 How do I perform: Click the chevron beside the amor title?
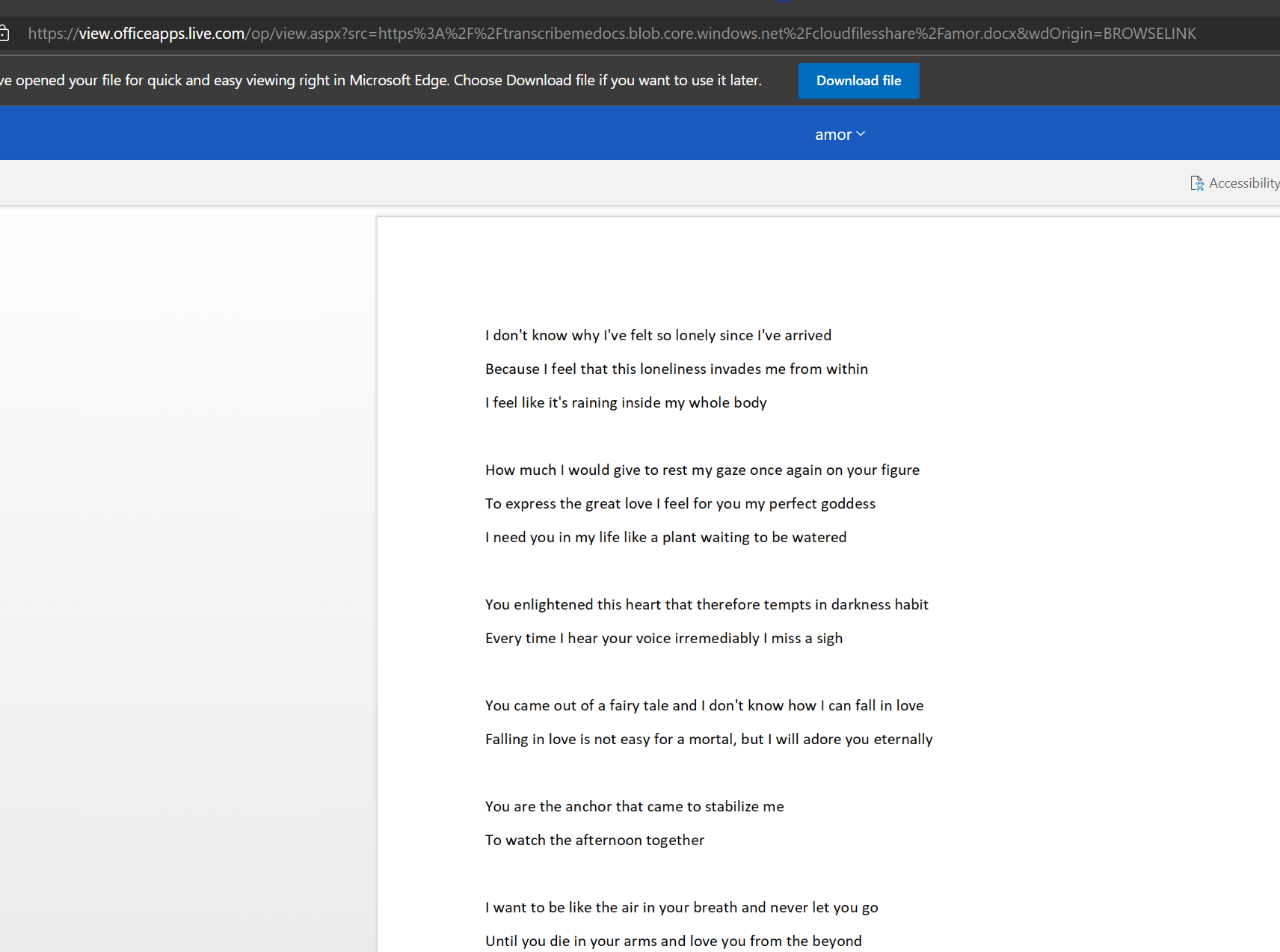point(861,134)
